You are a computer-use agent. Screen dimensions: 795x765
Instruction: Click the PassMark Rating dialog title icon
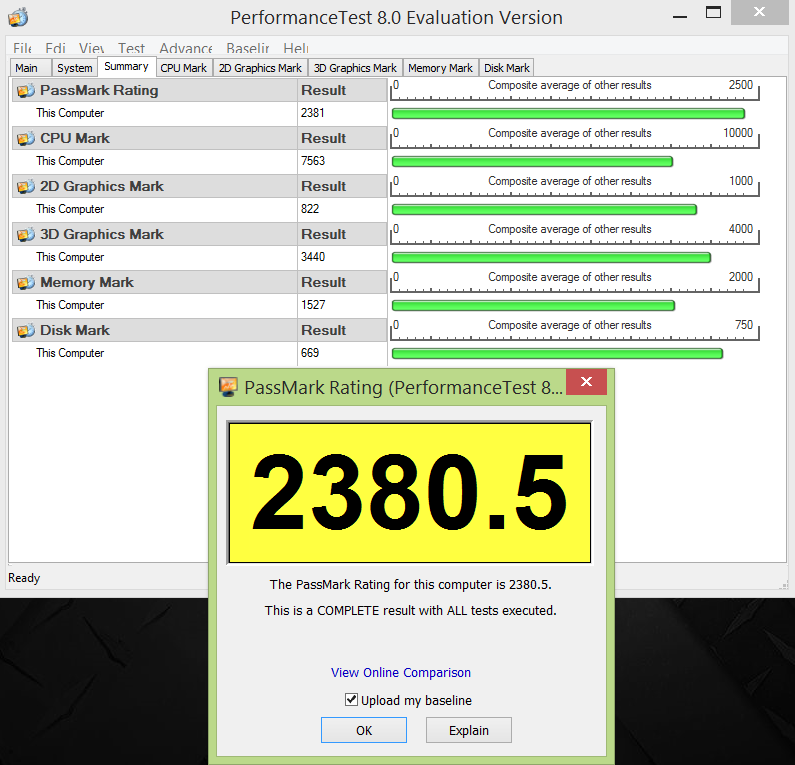[228, 387]
